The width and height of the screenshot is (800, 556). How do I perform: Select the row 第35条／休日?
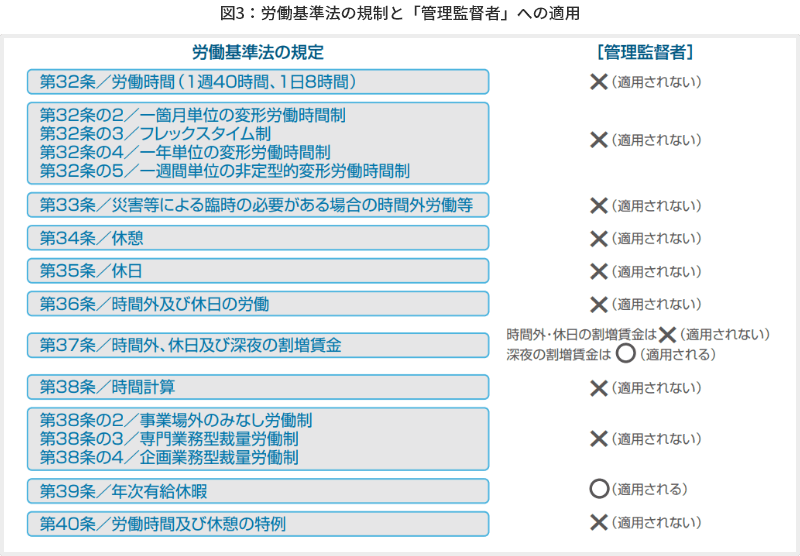258,270
